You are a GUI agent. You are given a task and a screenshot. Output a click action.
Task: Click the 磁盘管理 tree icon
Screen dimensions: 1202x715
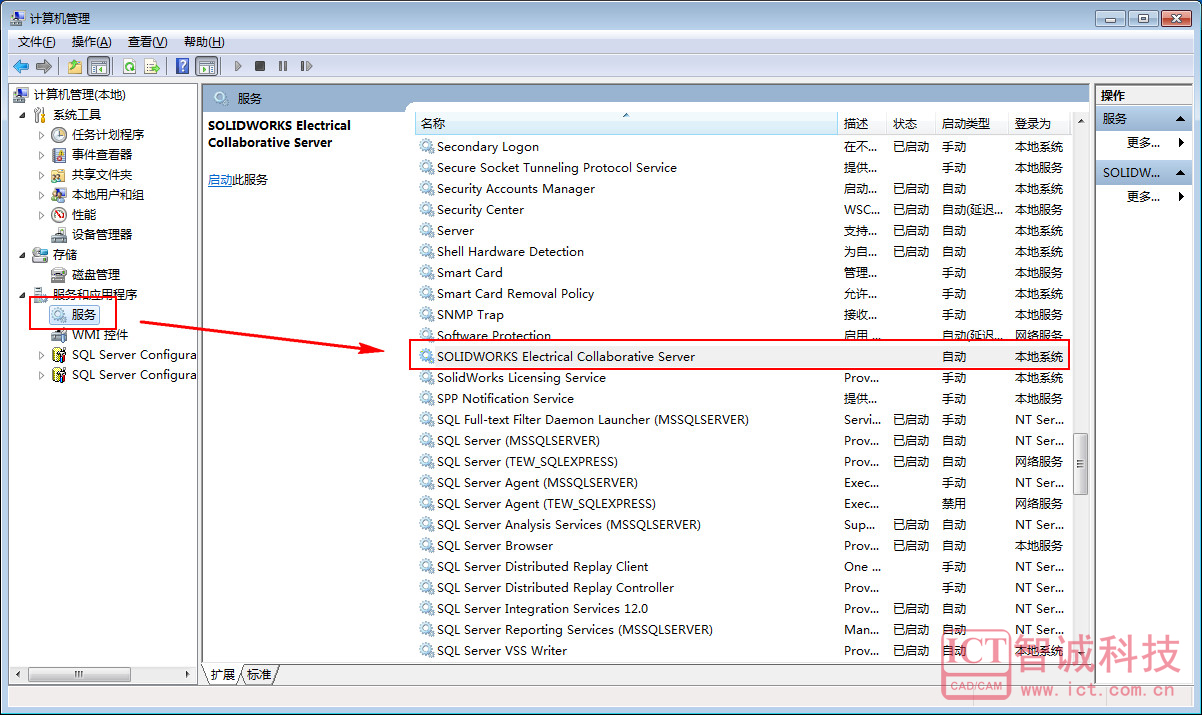[59, 274]
